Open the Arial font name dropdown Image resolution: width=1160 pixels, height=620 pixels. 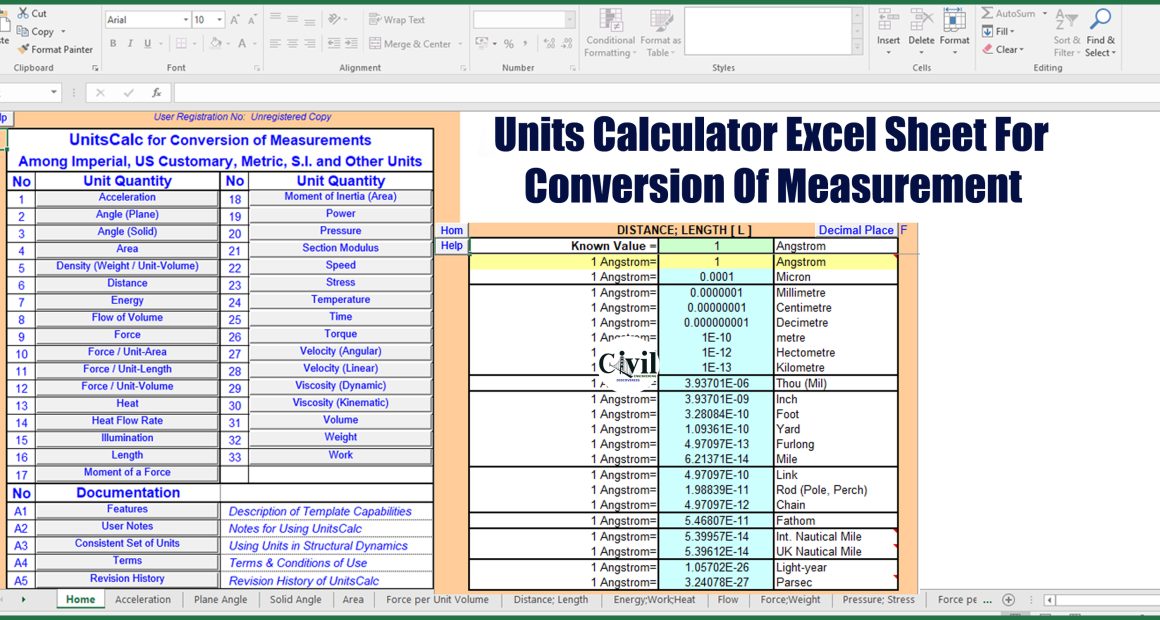(186, 20)
